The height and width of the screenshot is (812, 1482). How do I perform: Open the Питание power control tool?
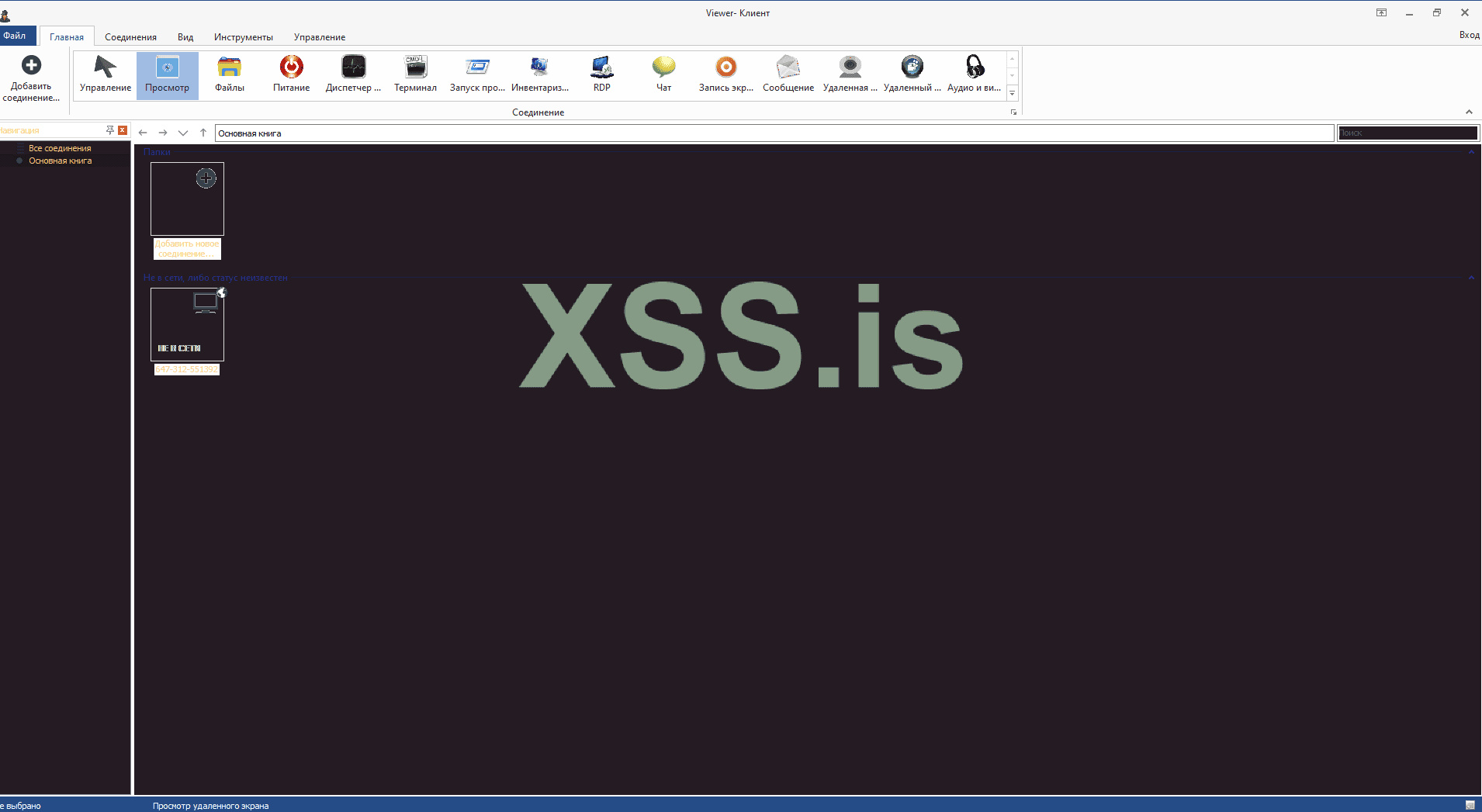tap(292, 75)
